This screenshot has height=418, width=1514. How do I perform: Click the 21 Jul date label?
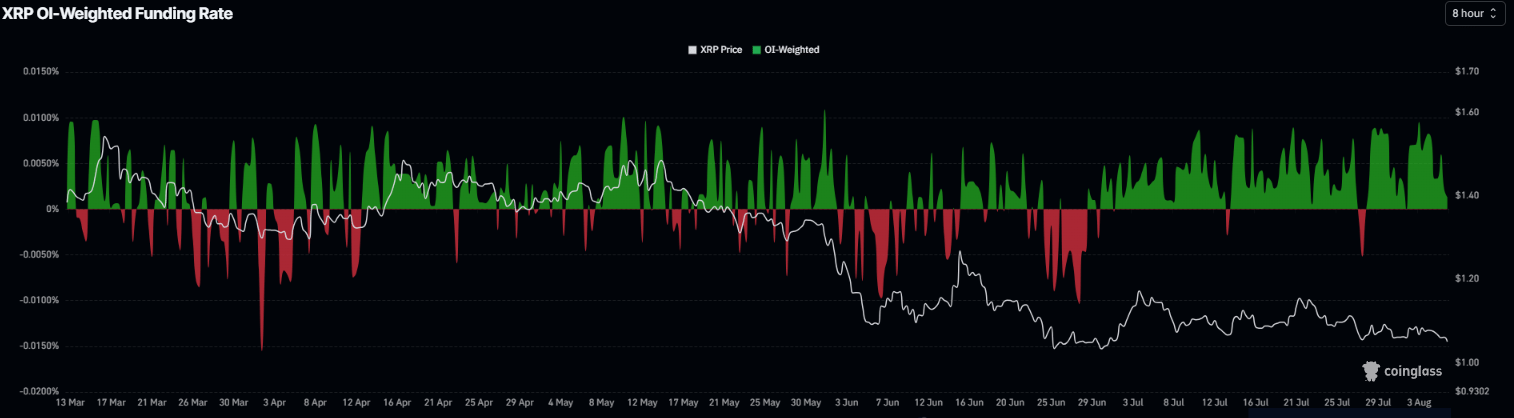click(1296, 403)
